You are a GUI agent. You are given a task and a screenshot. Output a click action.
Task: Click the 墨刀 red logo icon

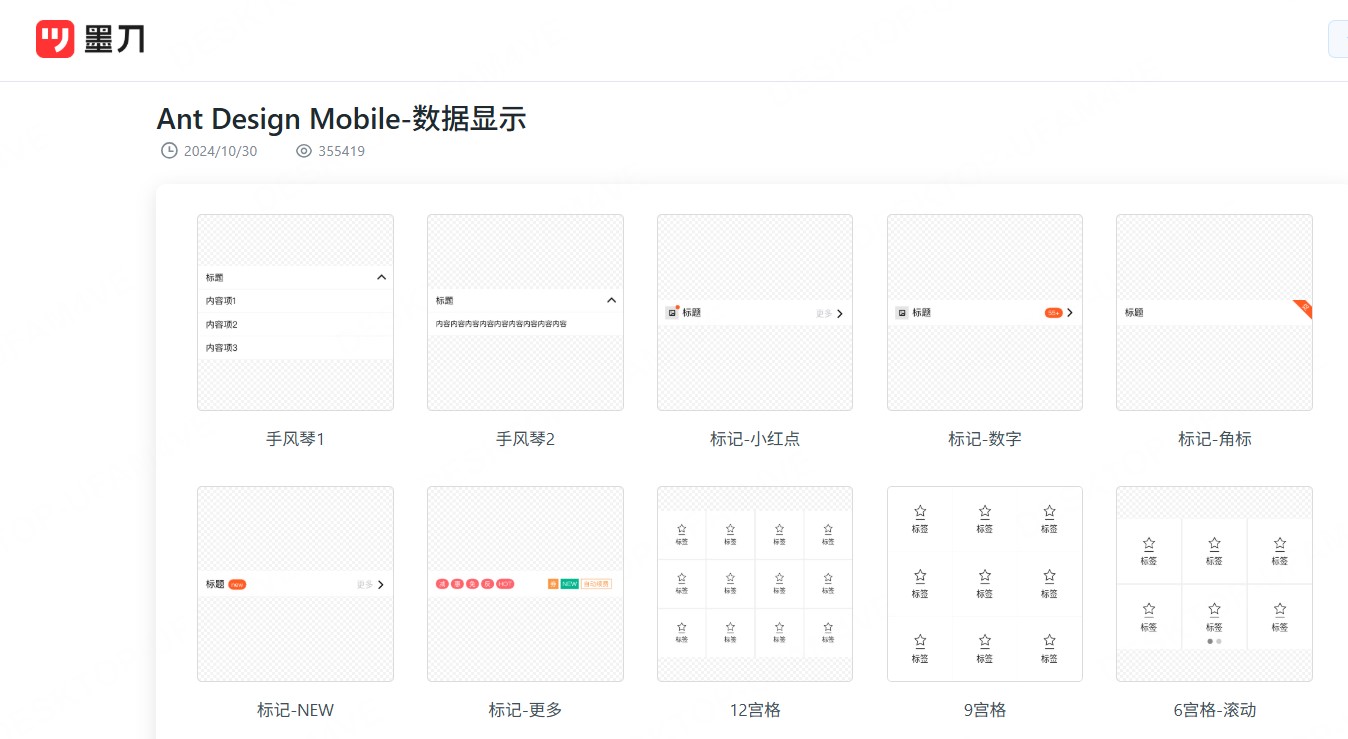coord(55,39)
